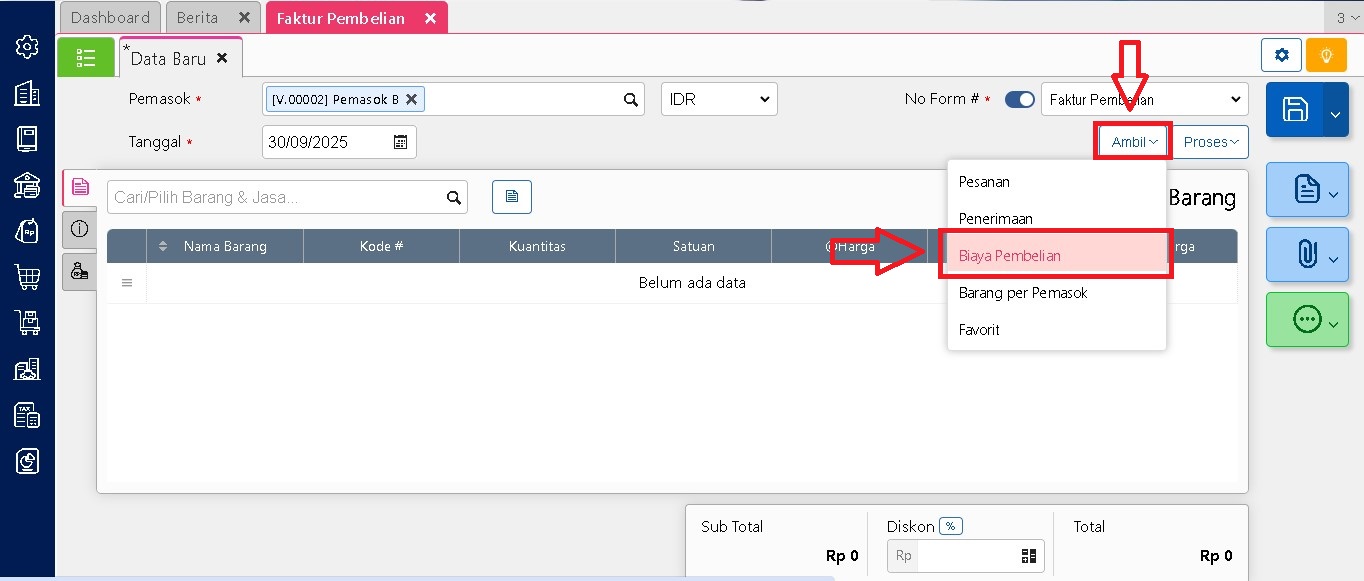Click the blue Save floppy disk icon
1364x581 pixels.
[1295, 110]
